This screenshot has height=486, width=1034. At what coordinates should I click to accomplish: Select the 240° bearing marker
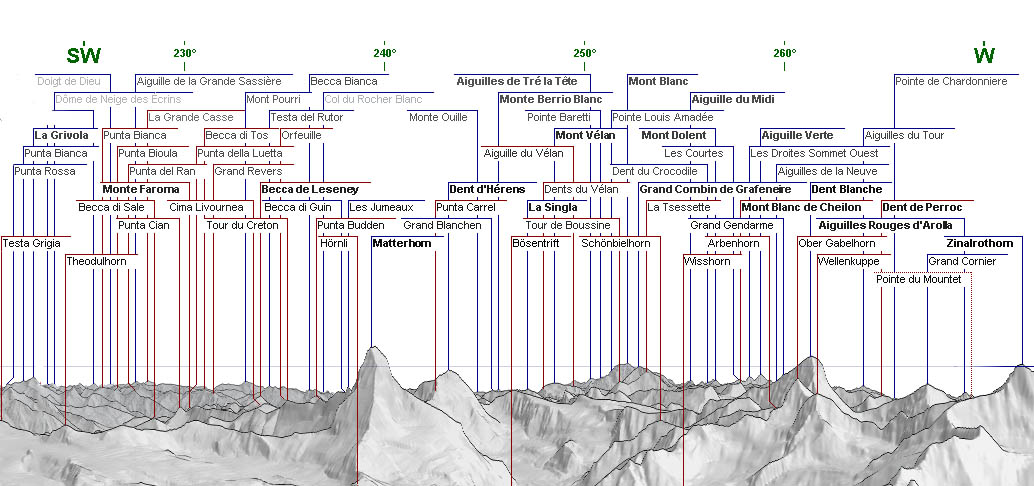384,53
